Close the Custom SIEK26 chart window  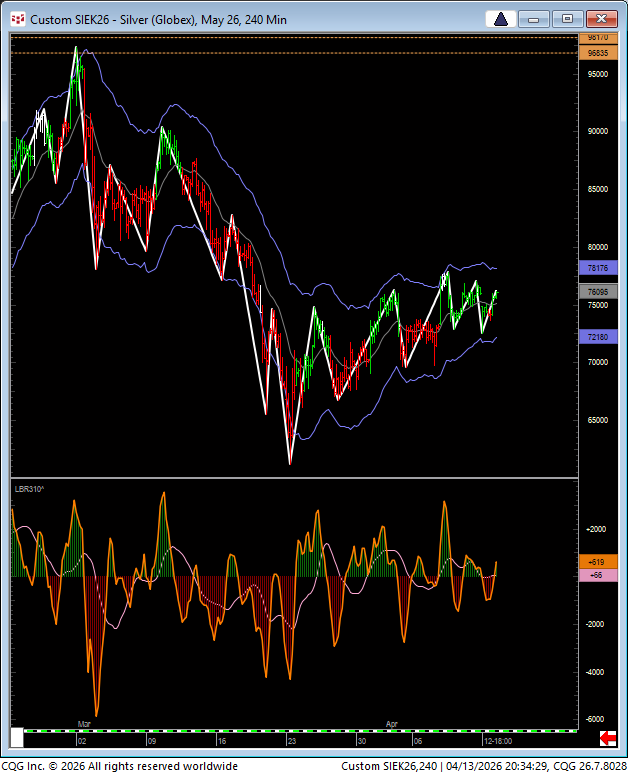pyautogui.click(x=601, y=19)
